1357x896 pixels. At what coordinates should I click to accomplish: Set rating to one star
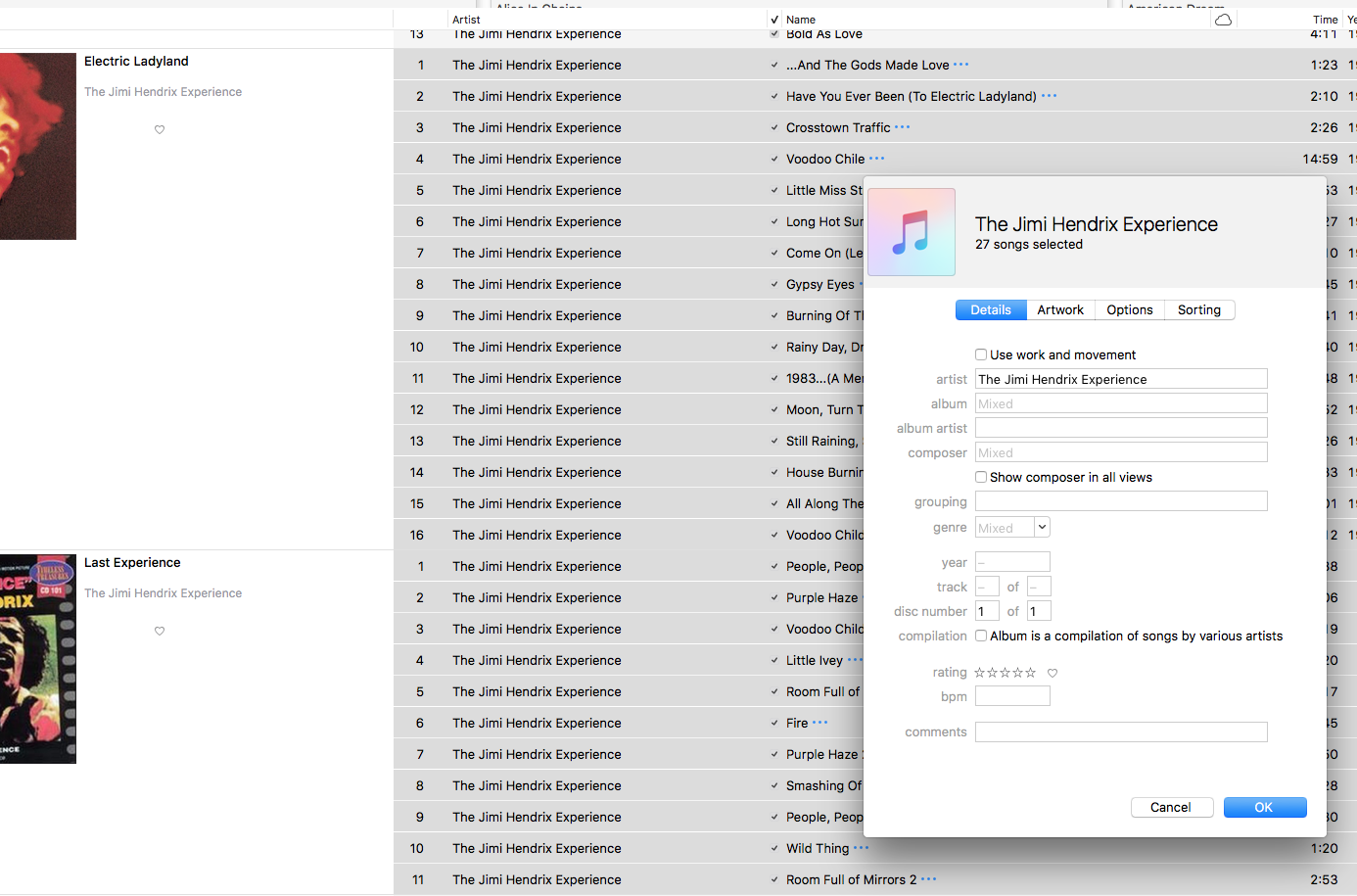pyautogui.click(x=979, y=673)
